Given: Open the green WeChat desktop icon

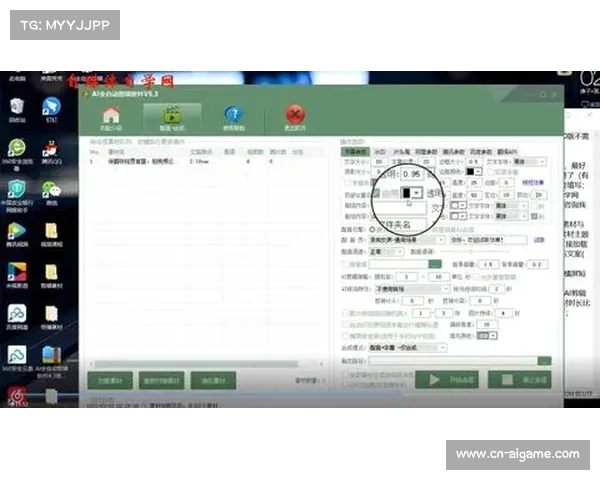Looking at the screenshot, I should point(50,190).
